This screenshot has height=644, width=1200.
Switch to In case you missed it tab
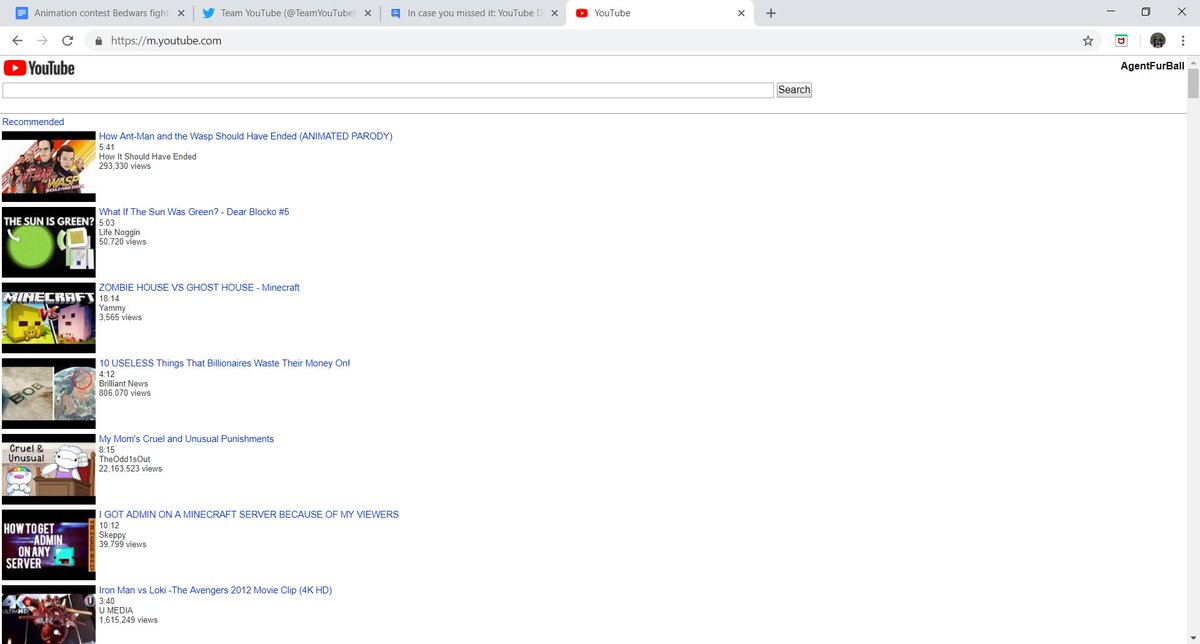tap(472, 13)
